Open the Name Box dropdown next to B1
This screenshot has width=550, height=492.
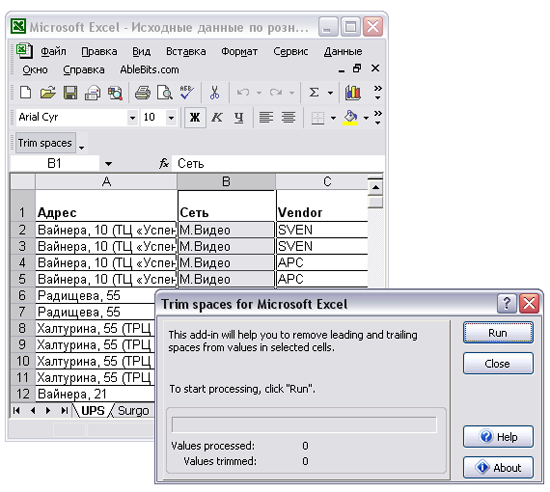click(108, 164)
